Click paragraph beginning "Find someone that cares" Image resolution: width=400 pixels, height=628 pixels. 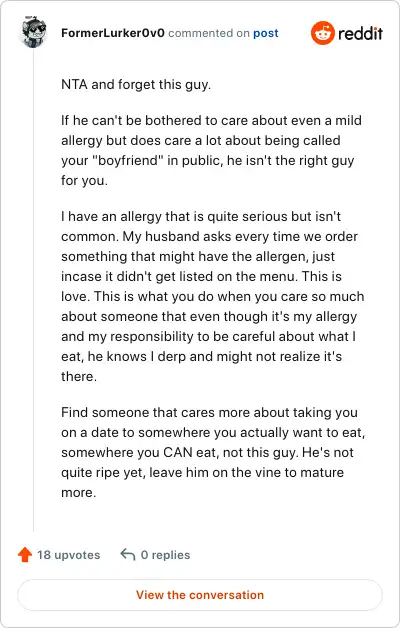point(213,452)
